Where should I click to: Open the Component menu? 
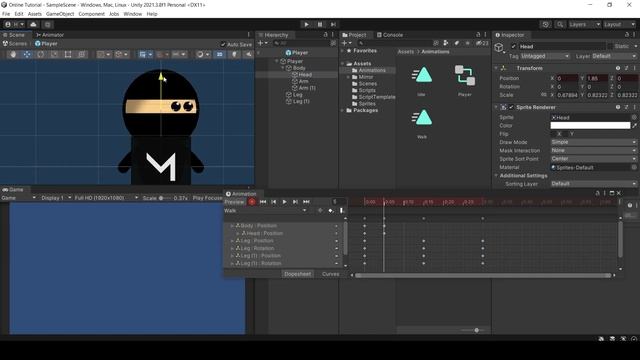91,14
